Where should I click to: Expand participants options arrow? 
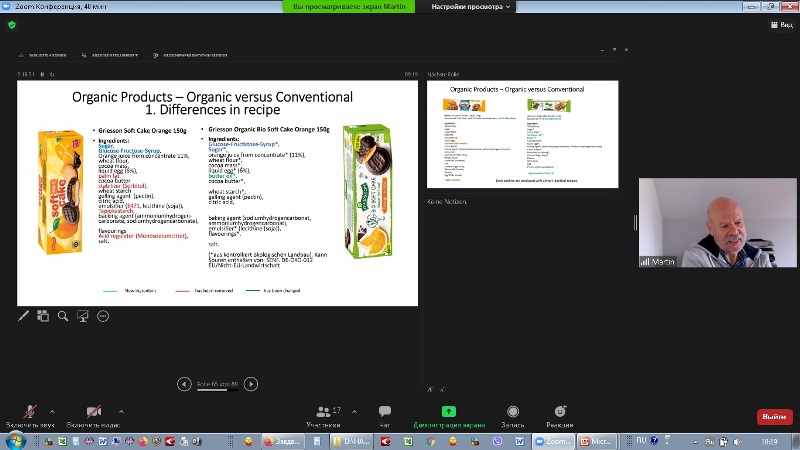pos(354,411)
